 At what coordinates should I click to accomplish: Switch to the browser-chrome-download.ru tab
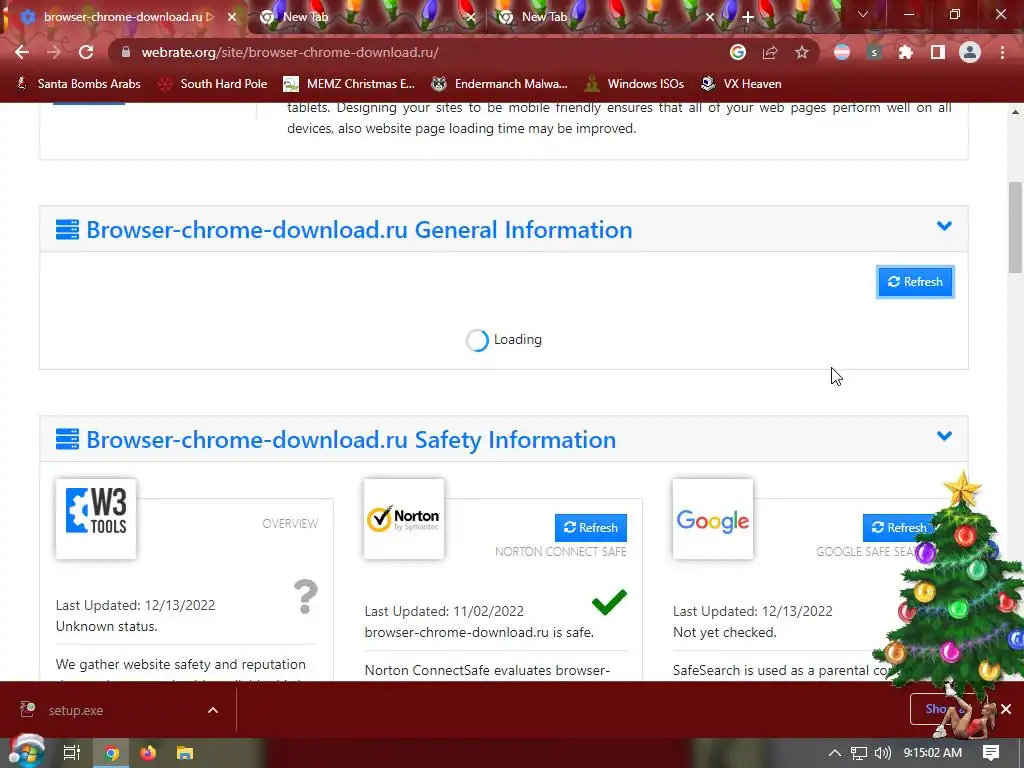tap(124, 17)
